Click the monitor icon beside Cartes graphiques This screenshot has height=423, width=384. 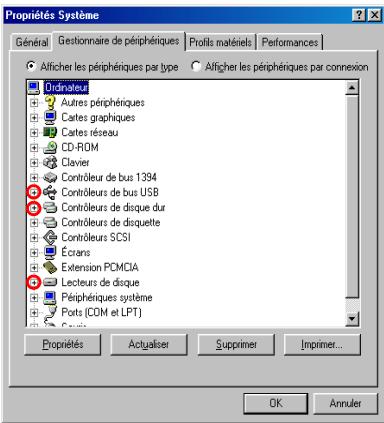tap(50, 117)
